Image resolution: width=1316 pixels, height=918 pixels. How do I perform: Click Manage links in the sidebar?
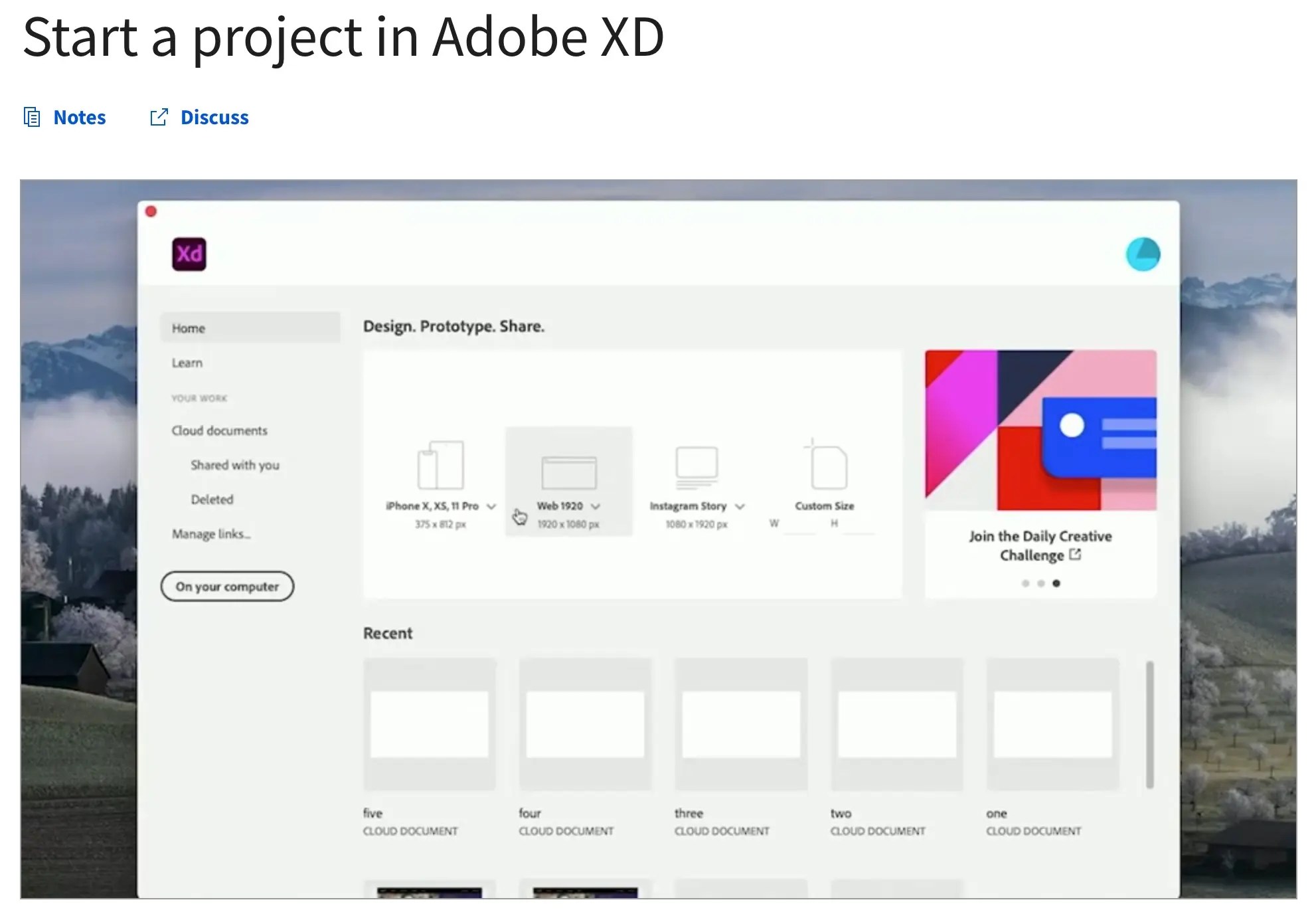(x=210, y=533)
